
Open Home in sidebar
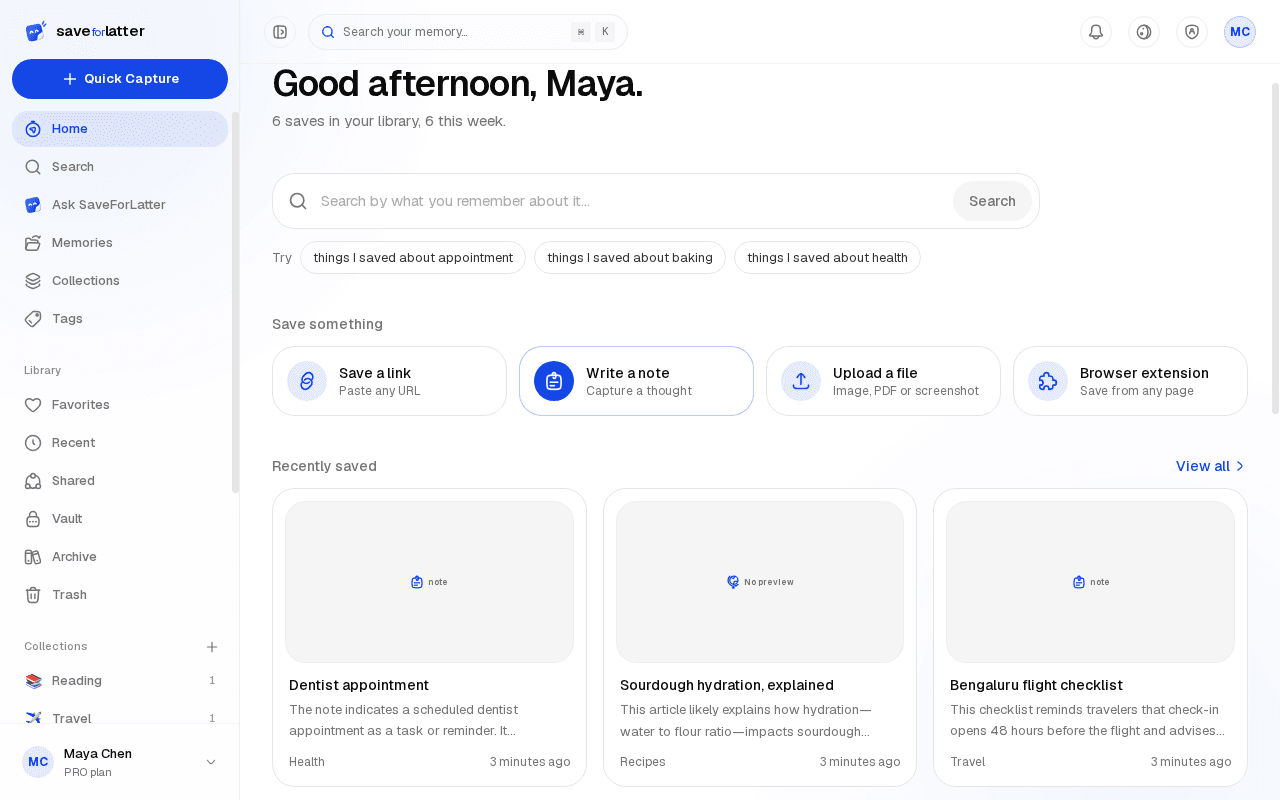click(x=120, y=129)
